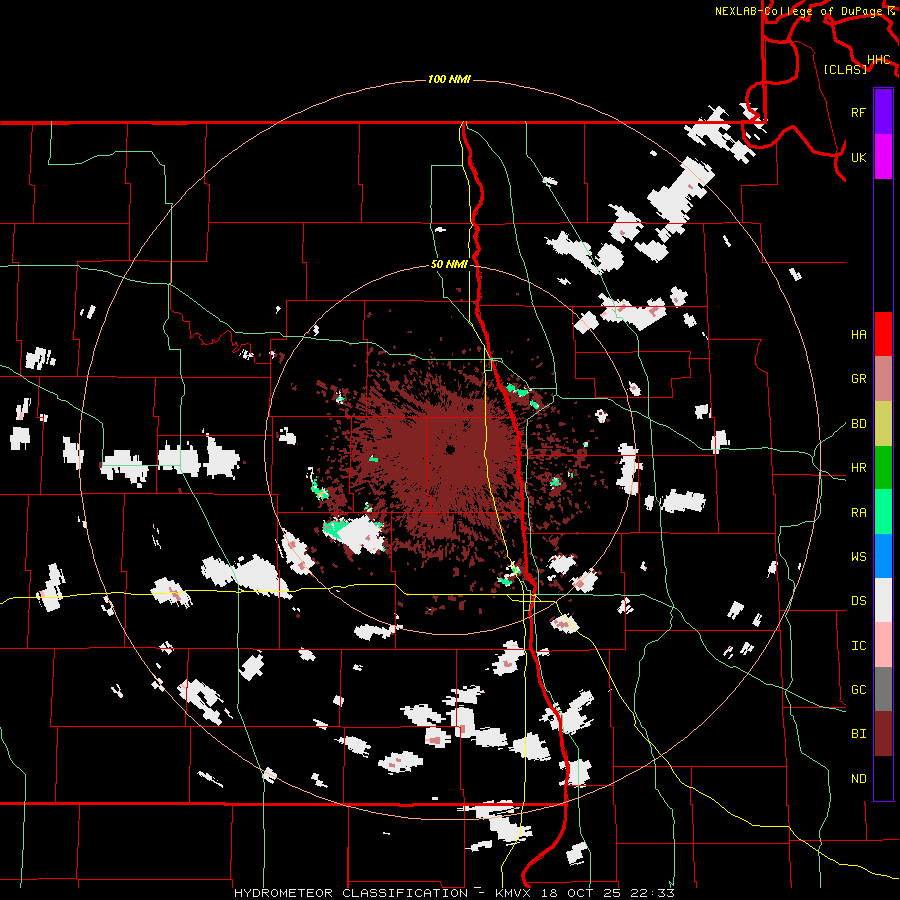The height and width of the screenshot is (900, 900).
Task: Click the RA light green legend swatch
Action: [x=883, y=512]
